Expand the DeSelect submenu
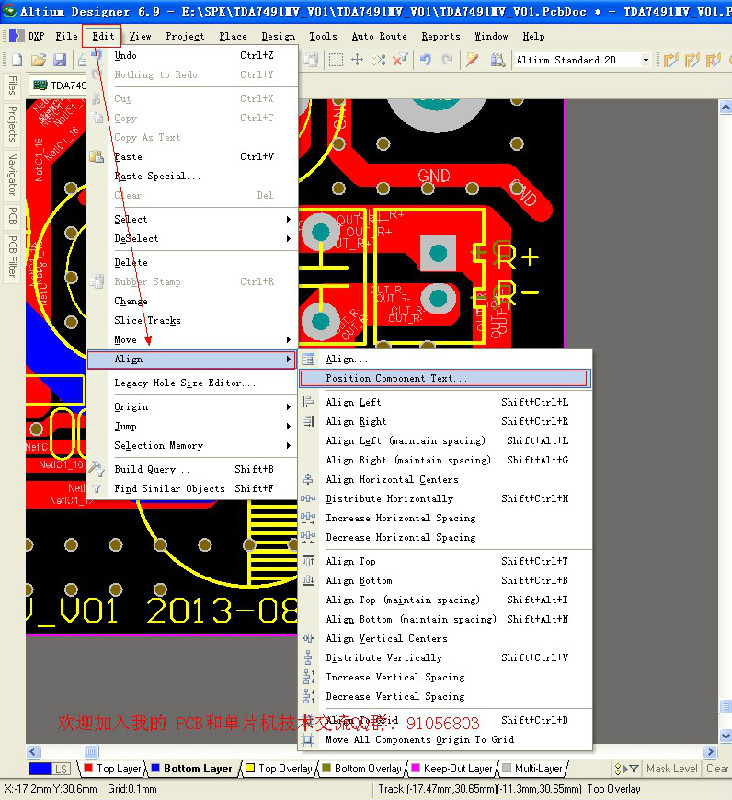 click(192, 238)
